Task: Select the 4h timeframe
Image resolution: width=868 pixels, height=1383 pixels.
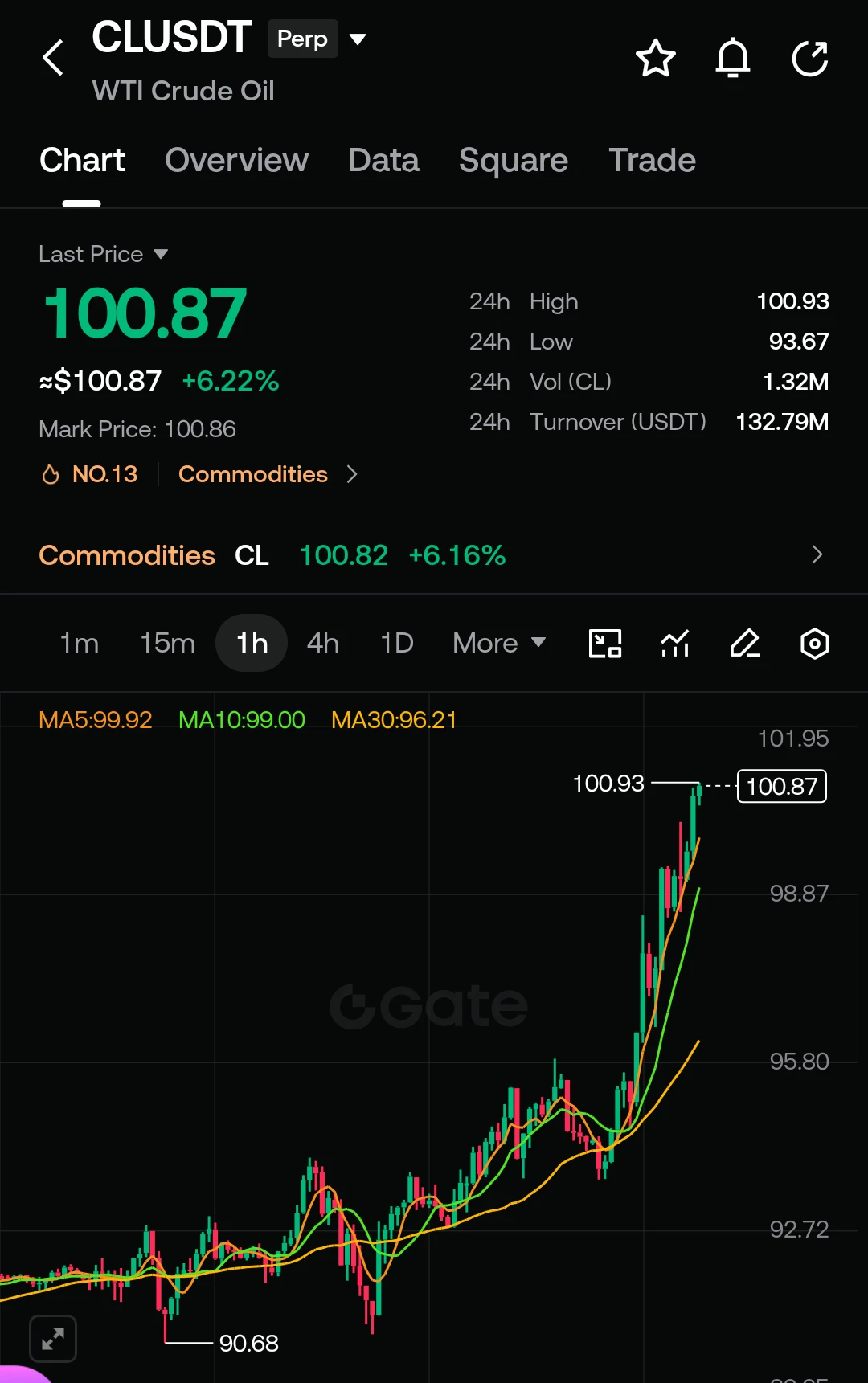Action: tap(323, 643)
